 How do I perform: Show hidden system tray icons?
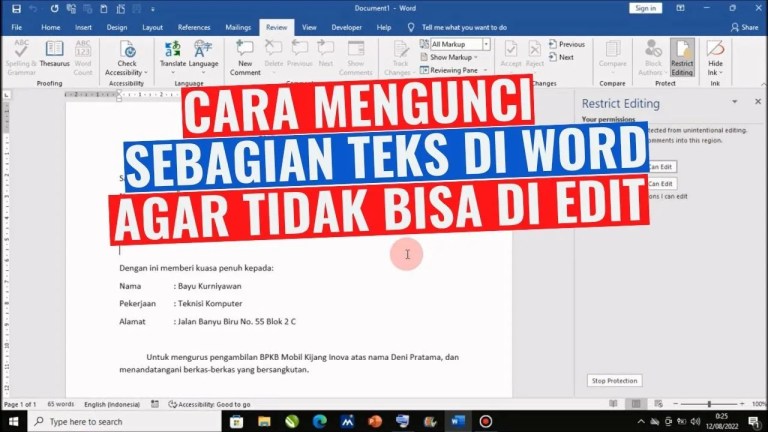[x=641, y=422]
